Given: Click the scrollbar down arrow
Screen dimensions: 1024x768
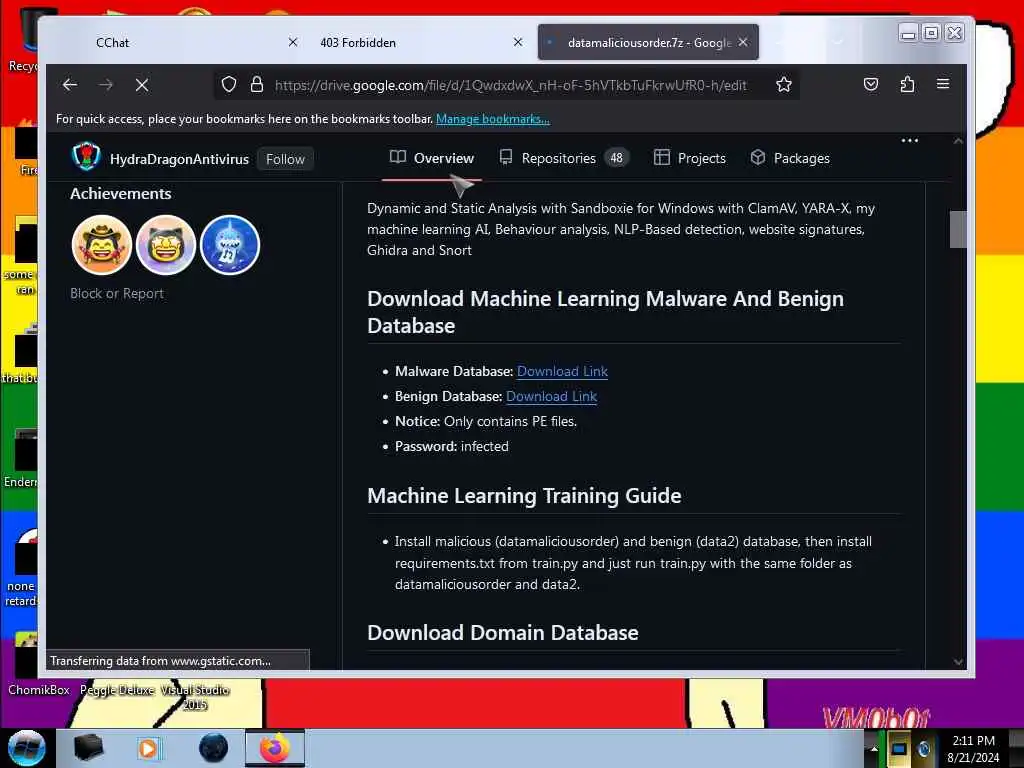Looking at the screenshot, I should click(x=958, y=662).
